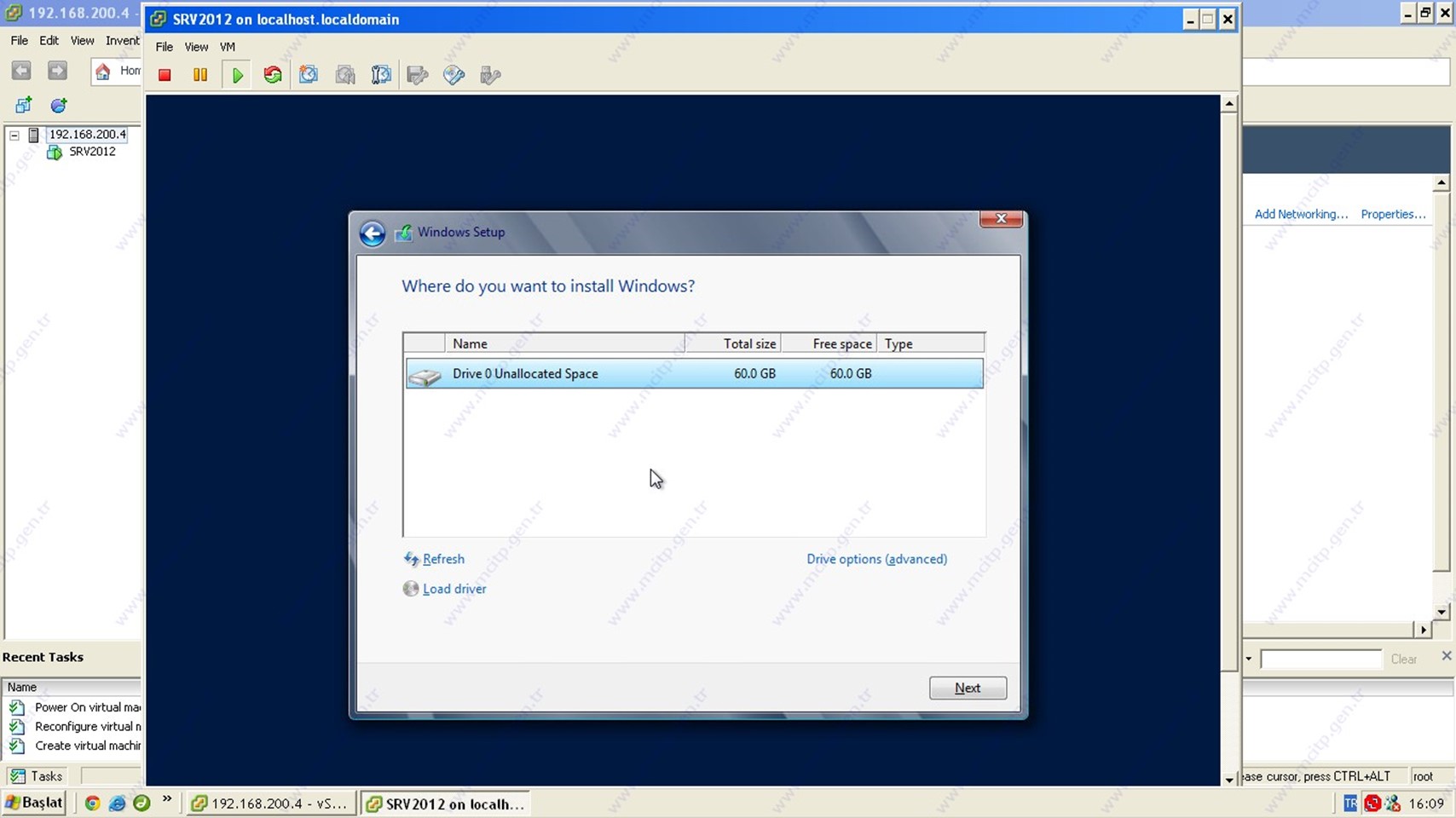The image size is (1456, 818).
Task: Click the USB device connect icon
Action: (x=490, y=75)
